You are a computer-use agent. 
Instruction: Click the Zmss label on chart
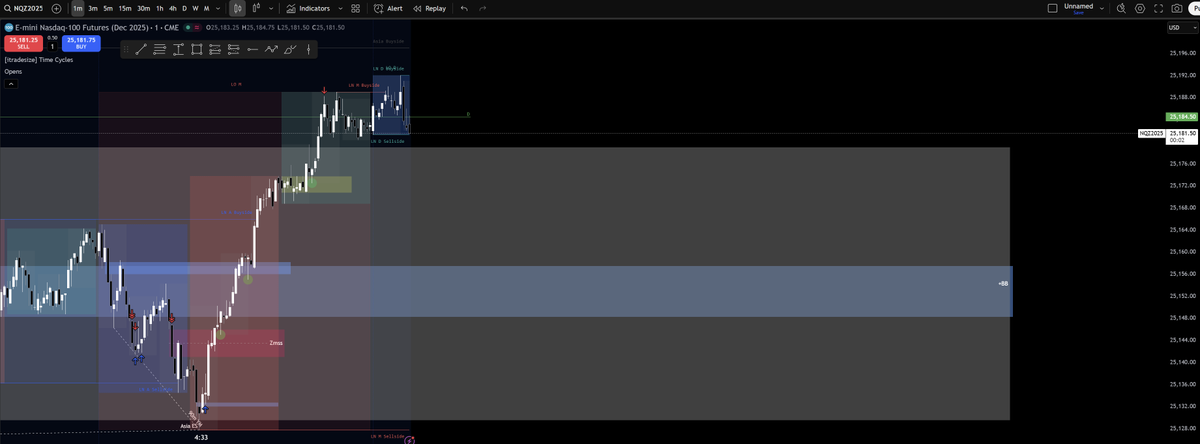[276, 343]
